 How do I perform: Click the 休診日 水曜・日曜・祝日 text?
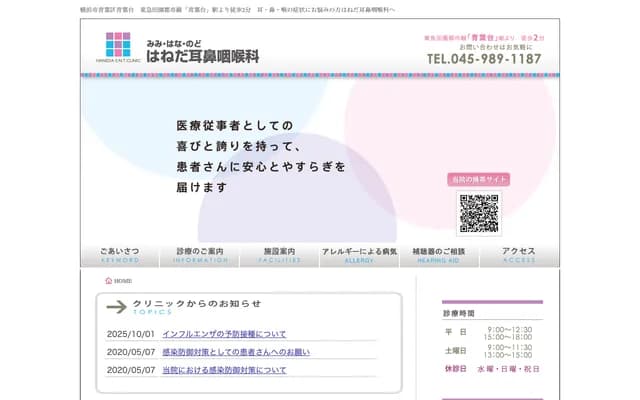(492, 369)
